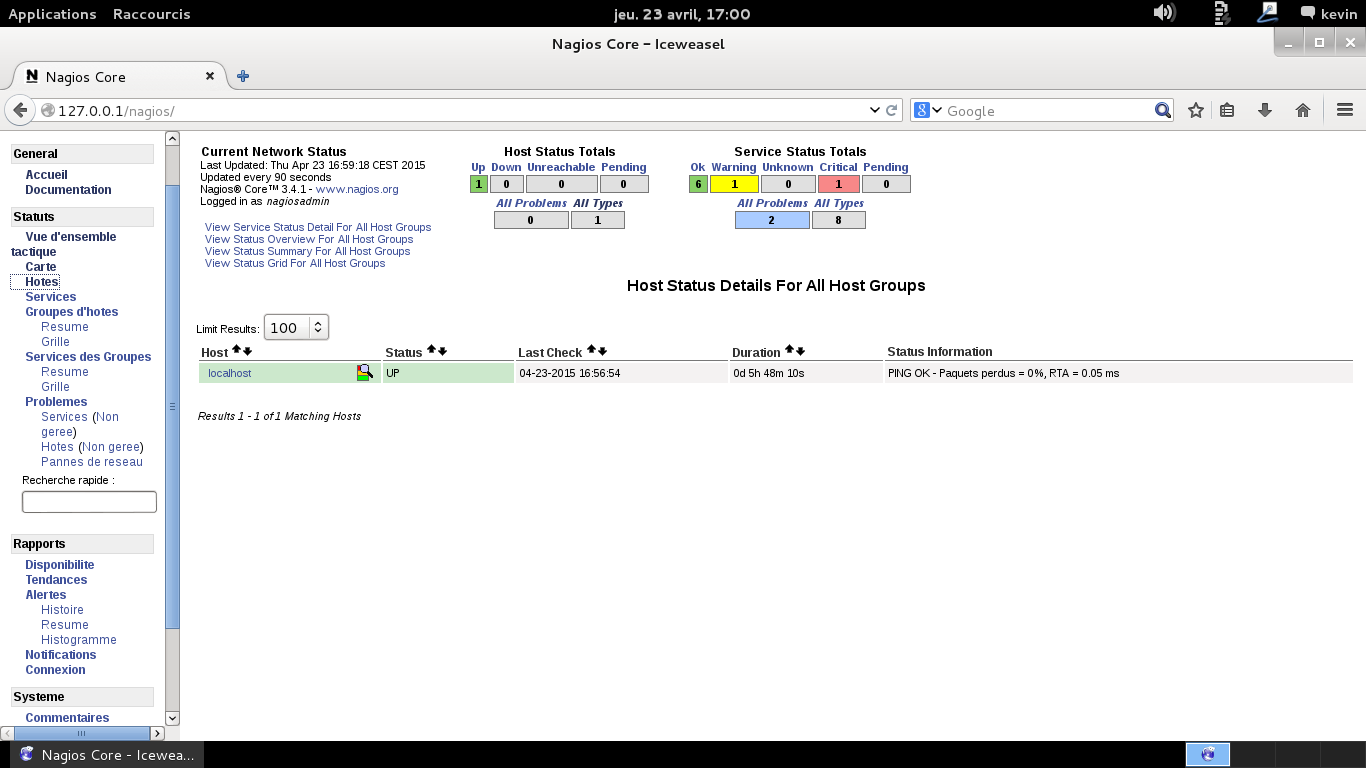Click the volume speaker icon in top panel
This screenshot has height=768, width=1366.
[x=1163, y=13]
